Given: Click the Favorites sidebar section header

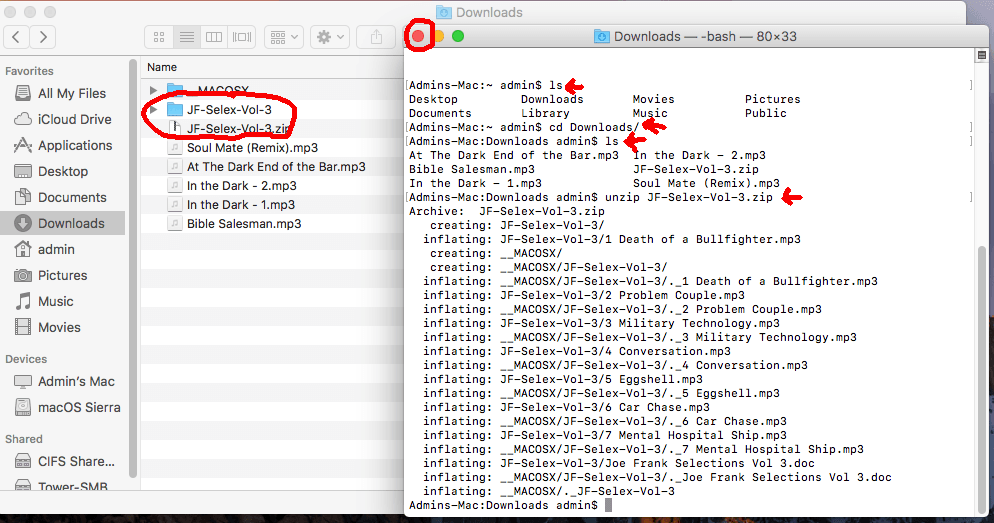Looking at the screenshot, I should (x=29, y=71).
